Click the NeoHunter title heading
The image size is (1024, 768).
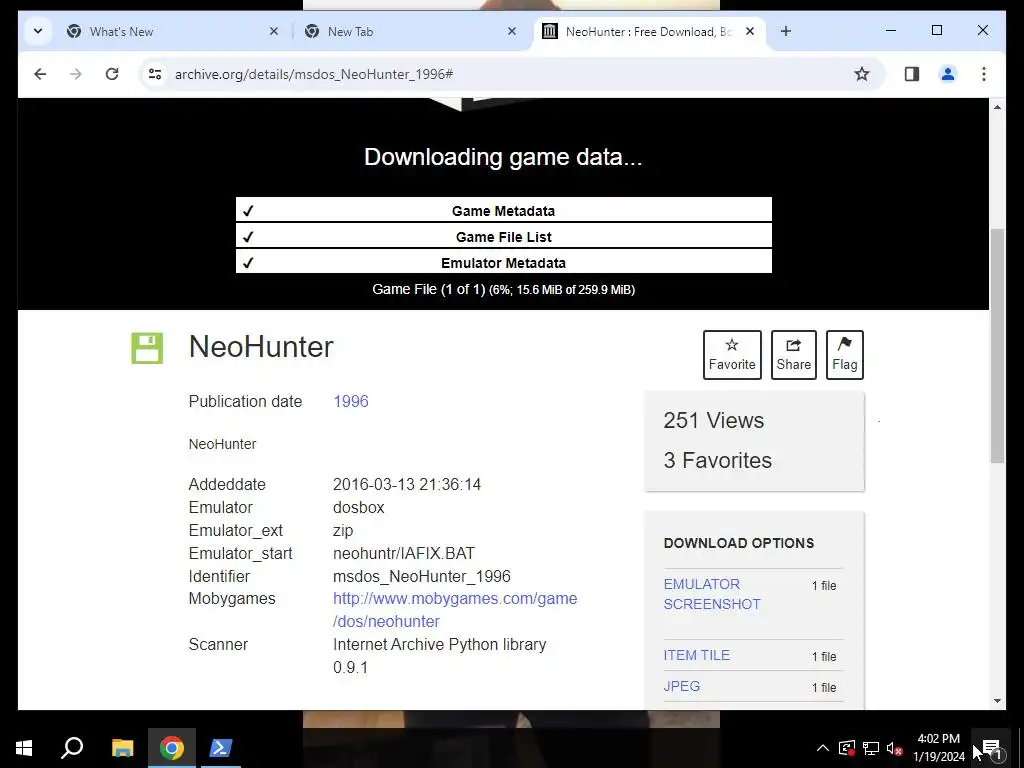coord(261,347)
